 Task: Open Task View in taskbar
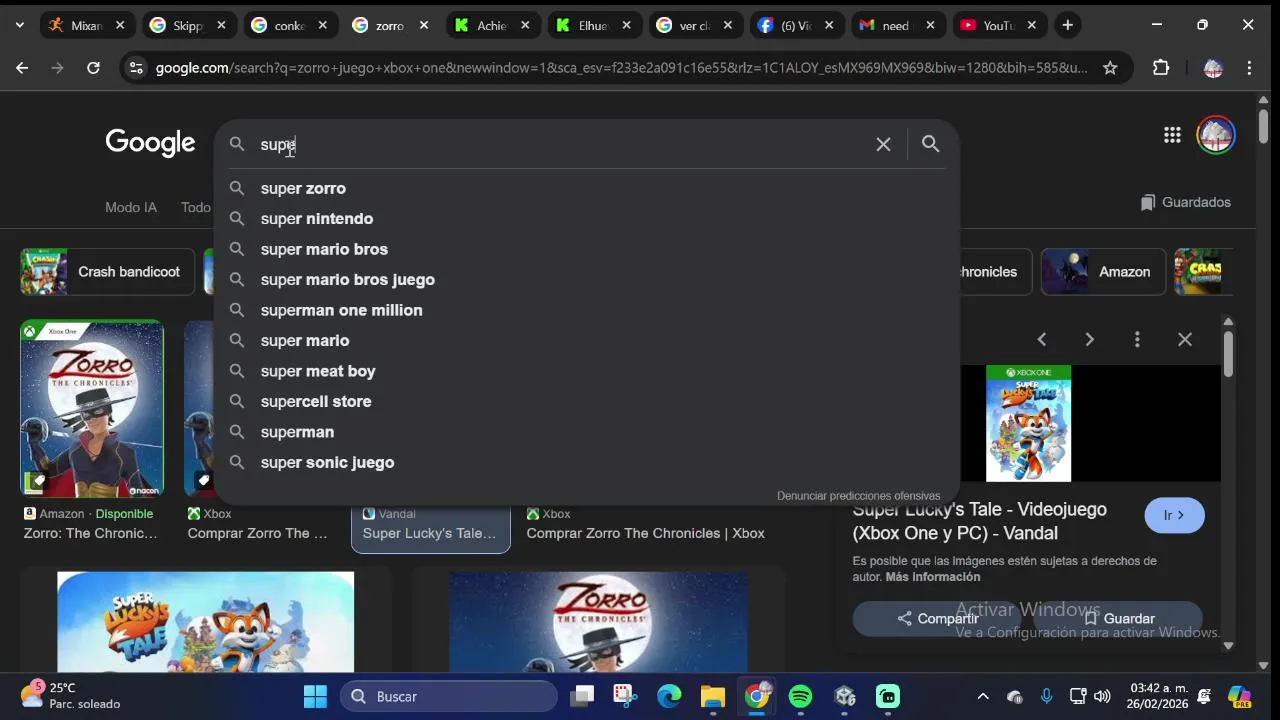coord(582,696)
